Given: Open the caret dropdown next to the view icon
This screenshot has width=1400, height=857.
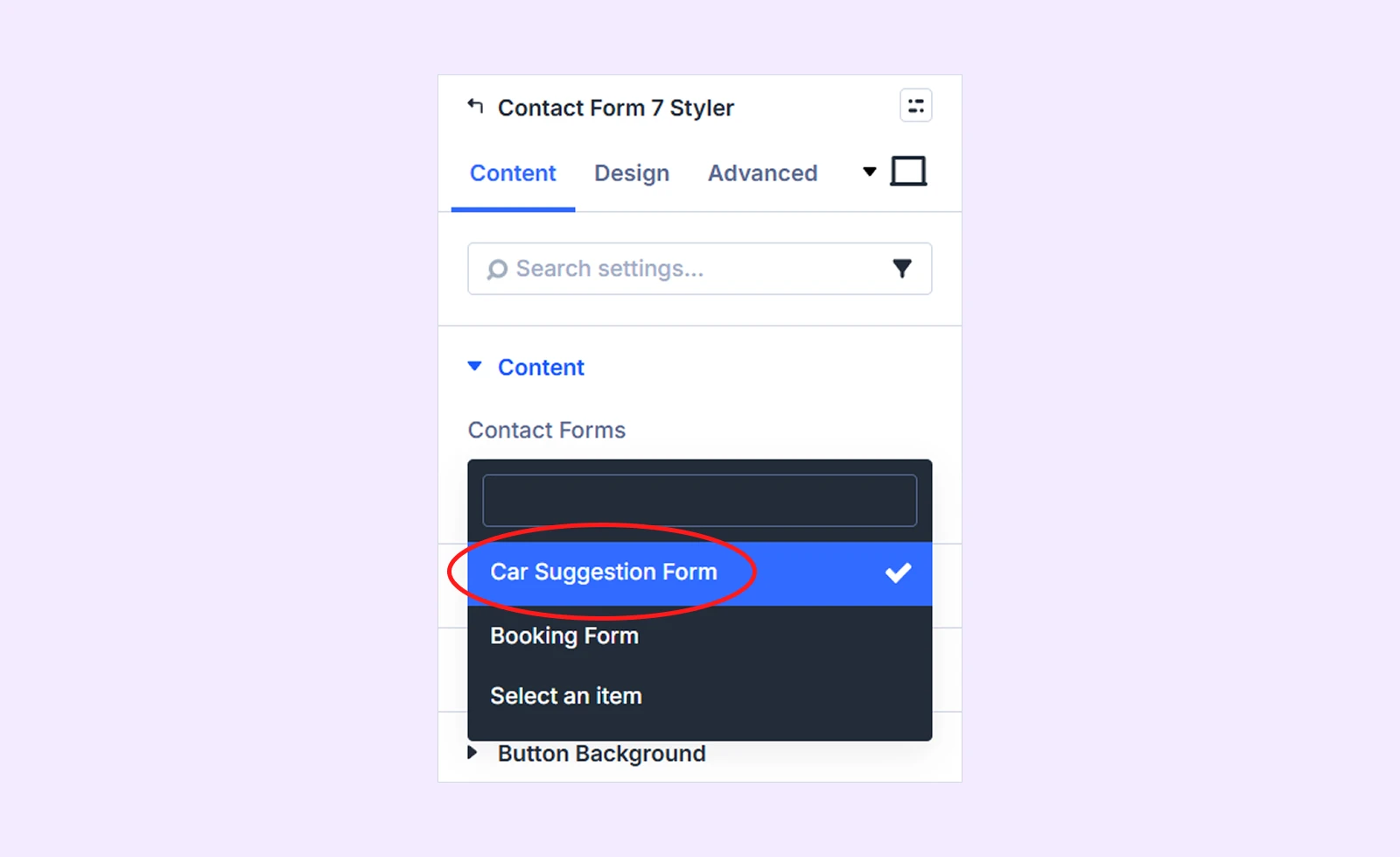Looking at the screenshot, I should tap(869, 172).
